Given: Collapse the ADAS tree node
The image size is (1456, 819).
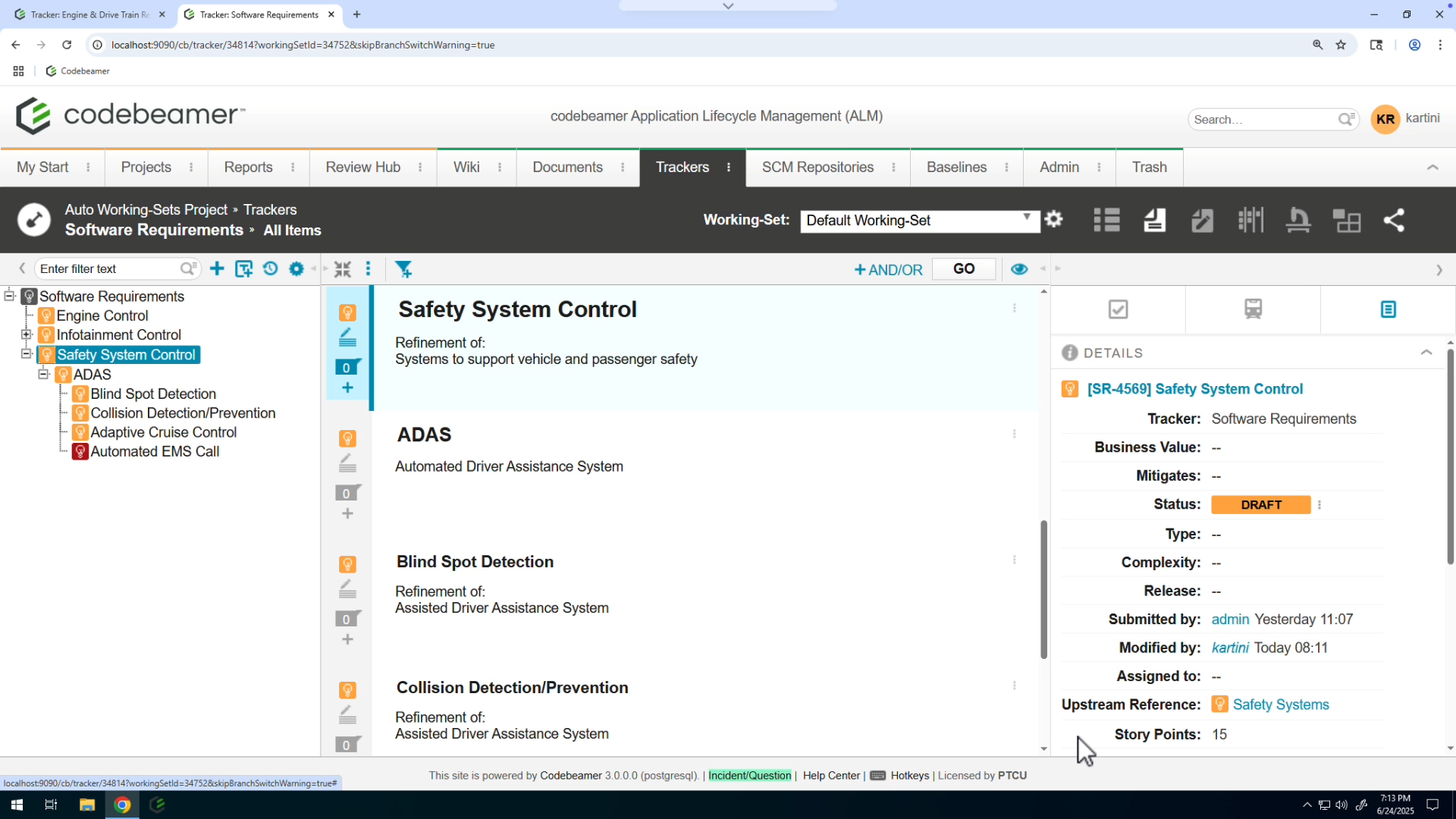Looking at the screenshot, I should point(44,374).
